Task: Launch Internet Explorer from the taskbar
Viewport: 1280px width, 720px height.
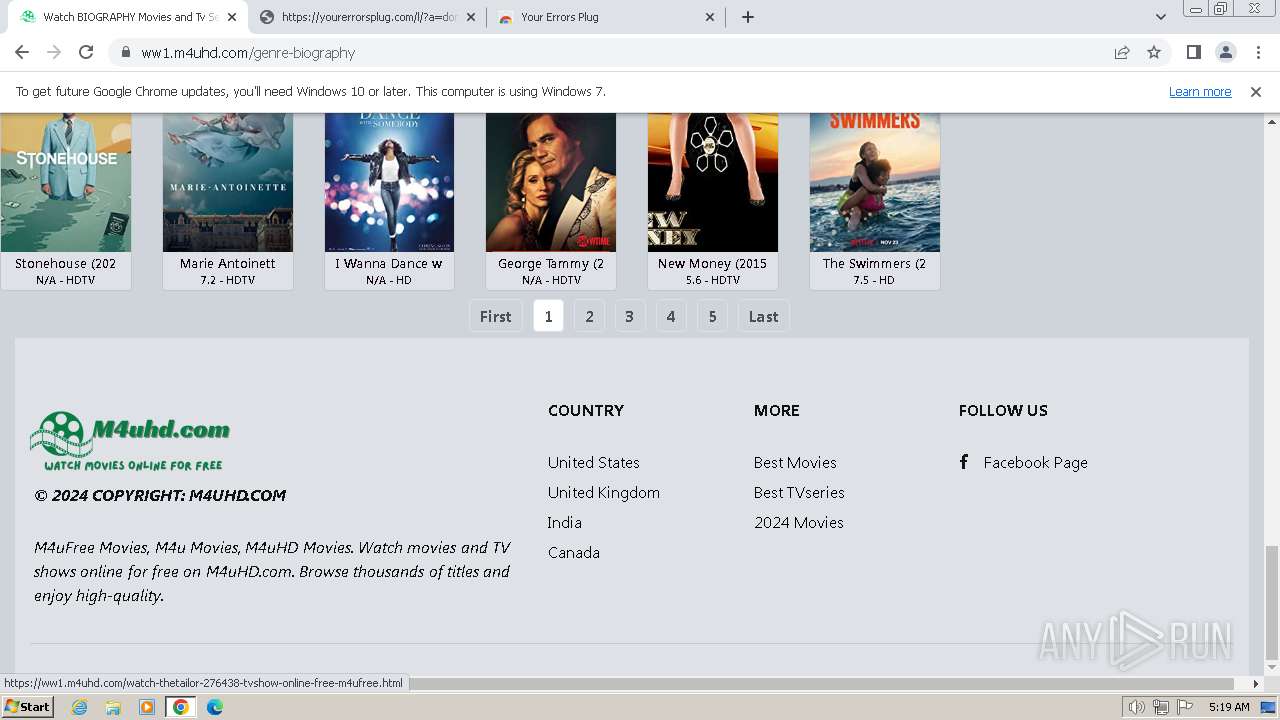Action: pyautogui.click(x=79, y=707)
